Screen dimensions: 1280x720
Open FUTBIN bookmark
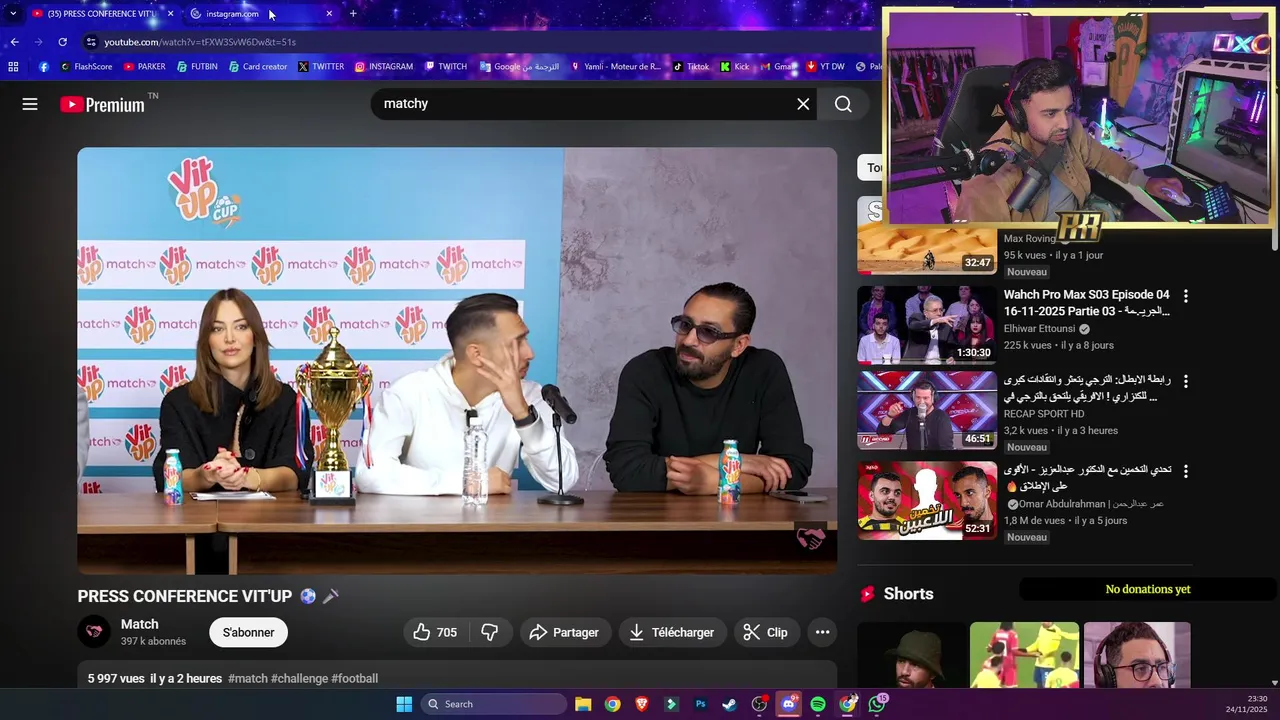point(197,67)
